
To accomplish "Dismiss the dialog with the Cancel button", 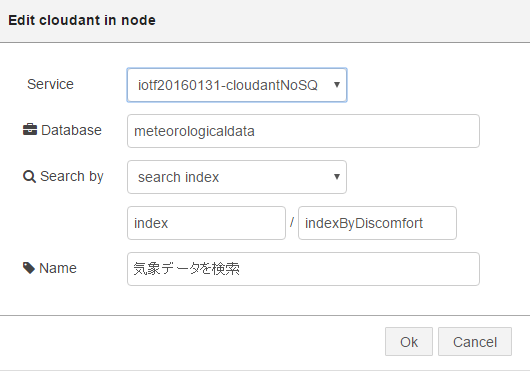I will 475,342.
